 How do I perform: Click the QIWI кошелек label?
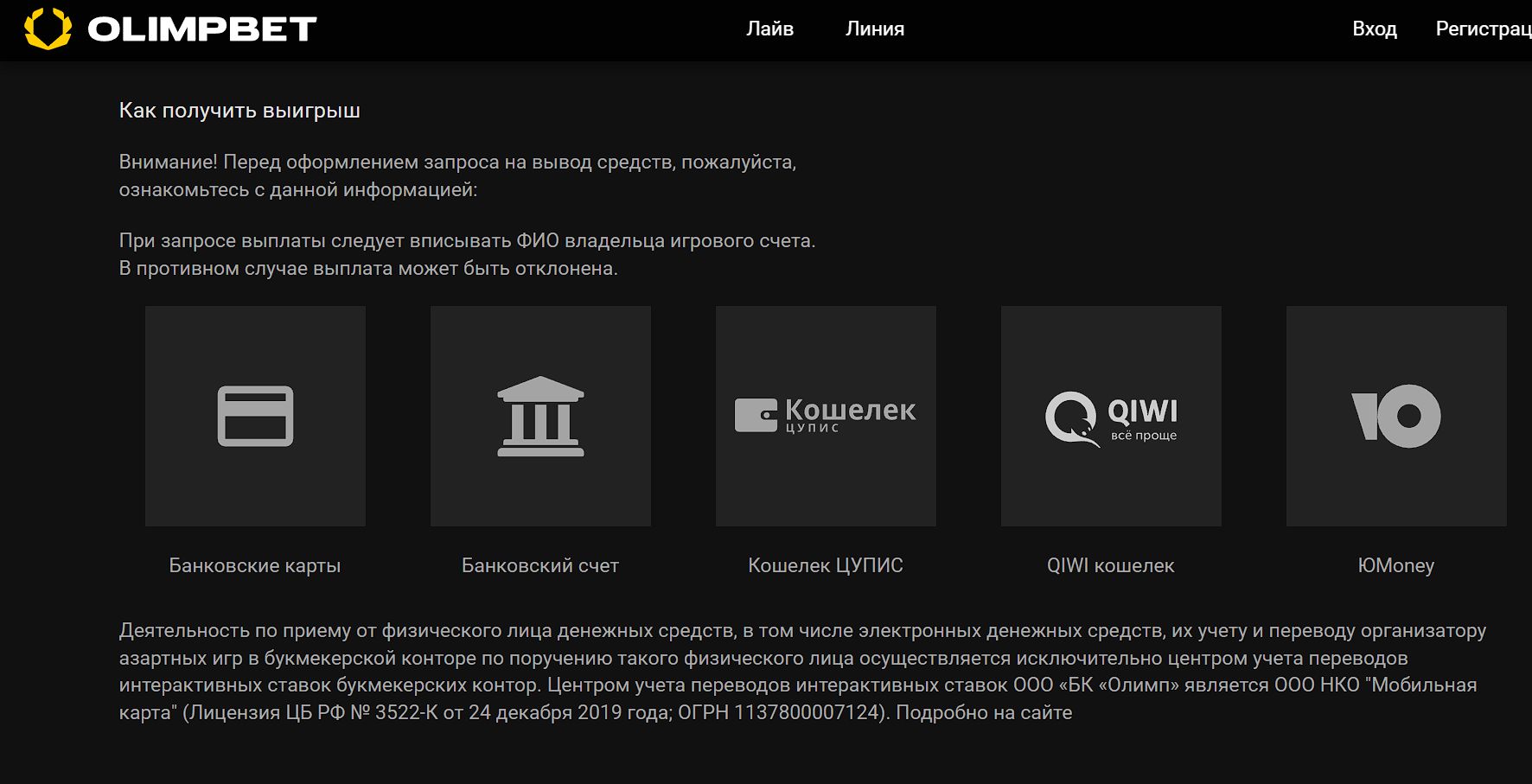(x=1111, y=565)
